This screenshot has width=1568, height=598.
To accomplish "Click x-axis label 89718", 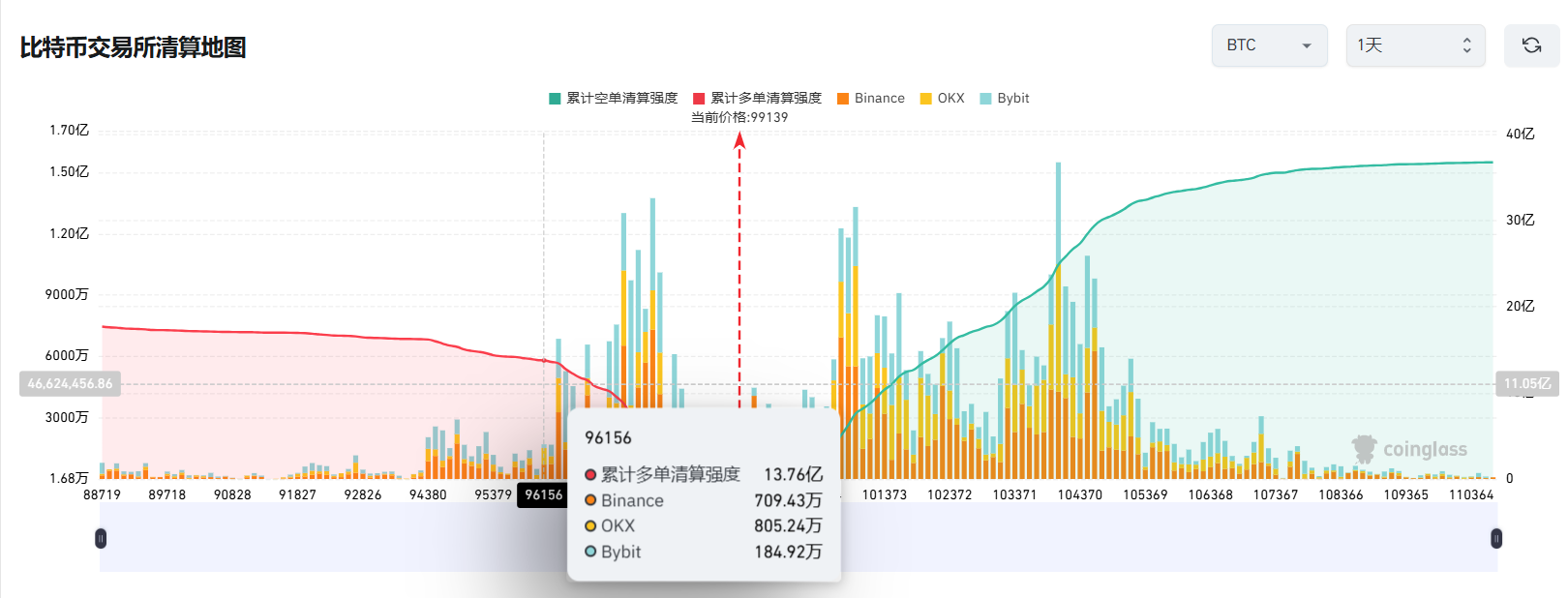I will [166, 494].
